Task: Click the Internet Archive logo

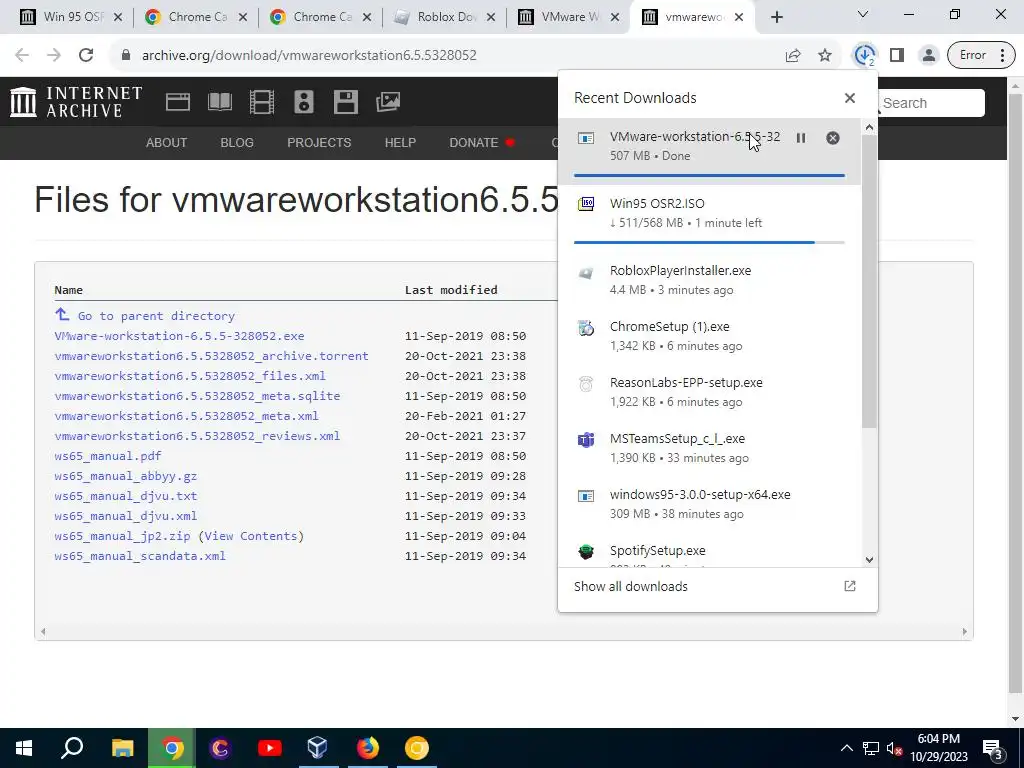Action: pyautogui.click(x=76, y=103)
